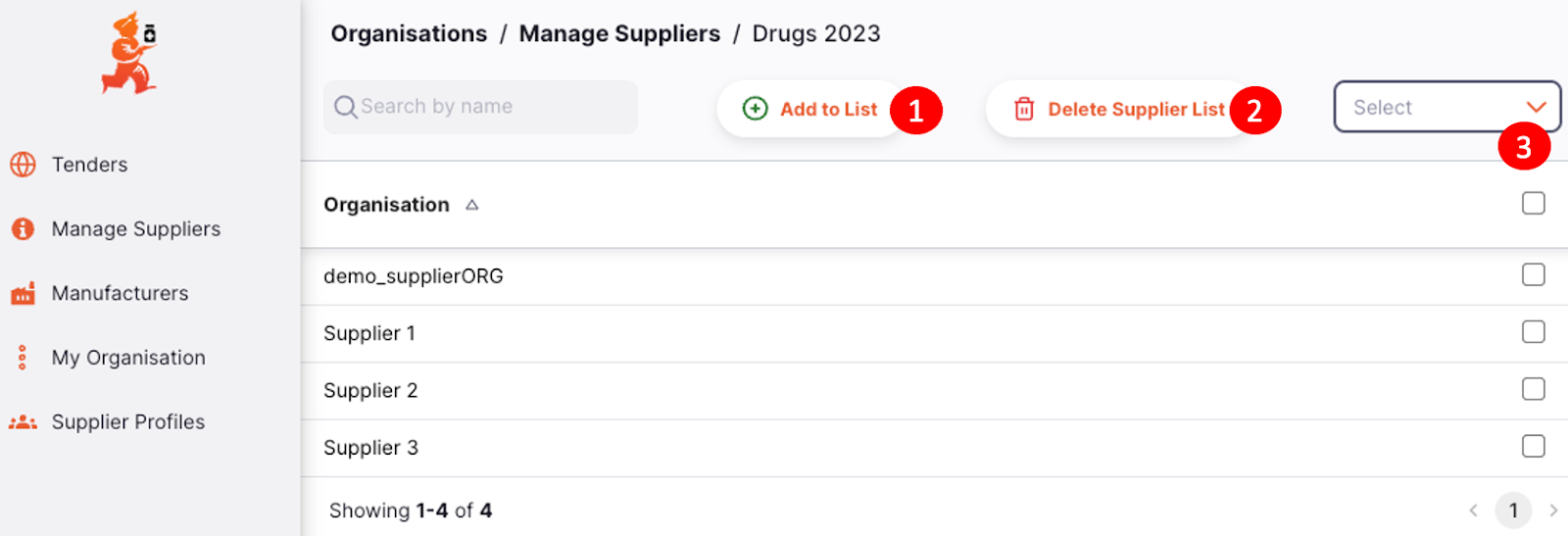Check the demo_supplierORG row checkbox

coord(1534,275)
